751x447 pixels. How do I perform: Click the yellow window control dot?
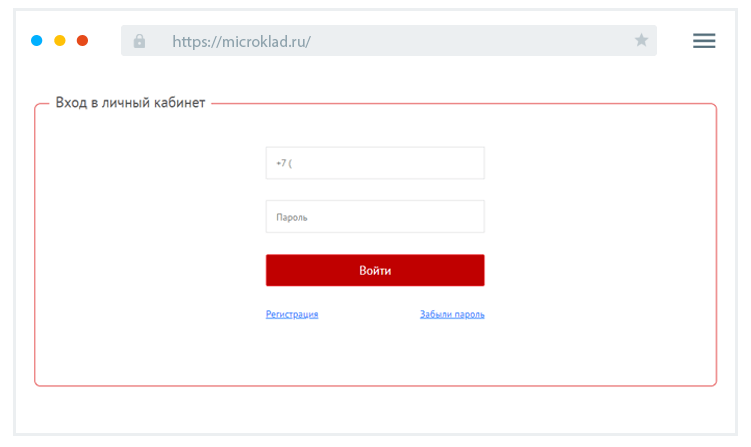60,41
